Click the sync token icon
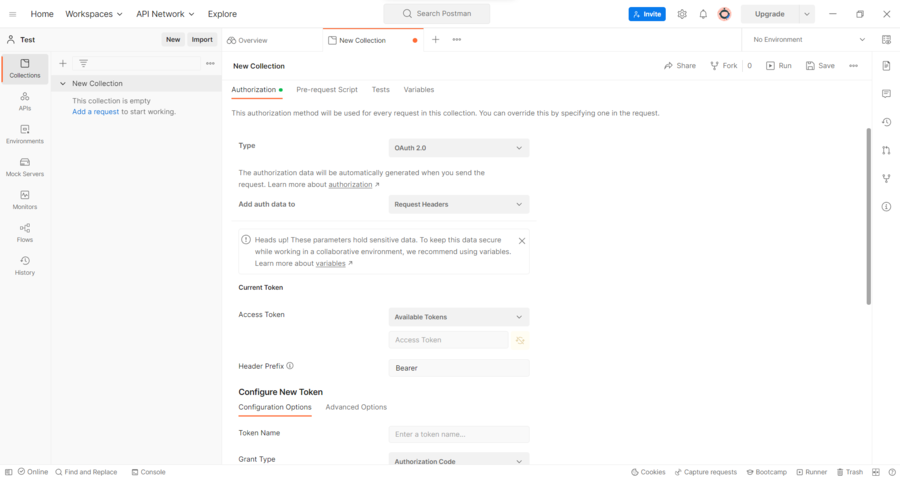Screen dimensions: 900x479 point(520,340)
